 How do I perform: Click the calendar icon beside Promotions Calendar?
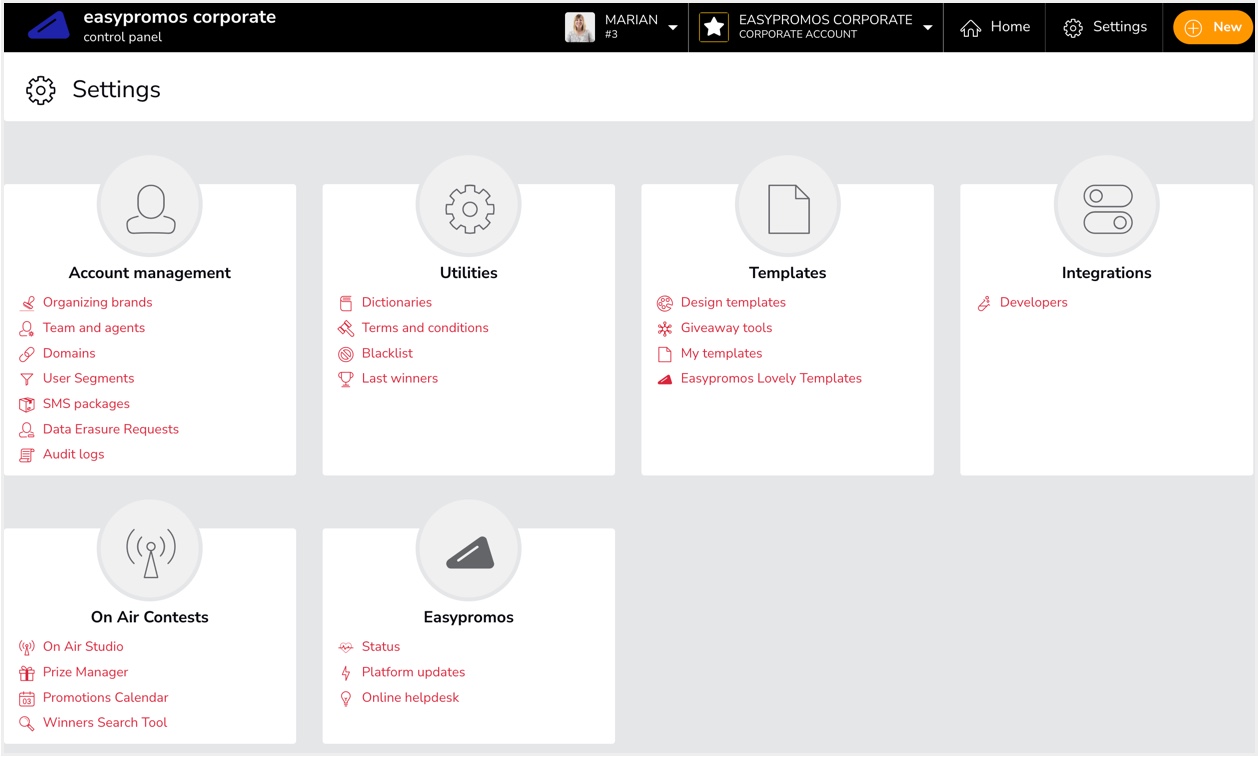(x=27, y=698)
